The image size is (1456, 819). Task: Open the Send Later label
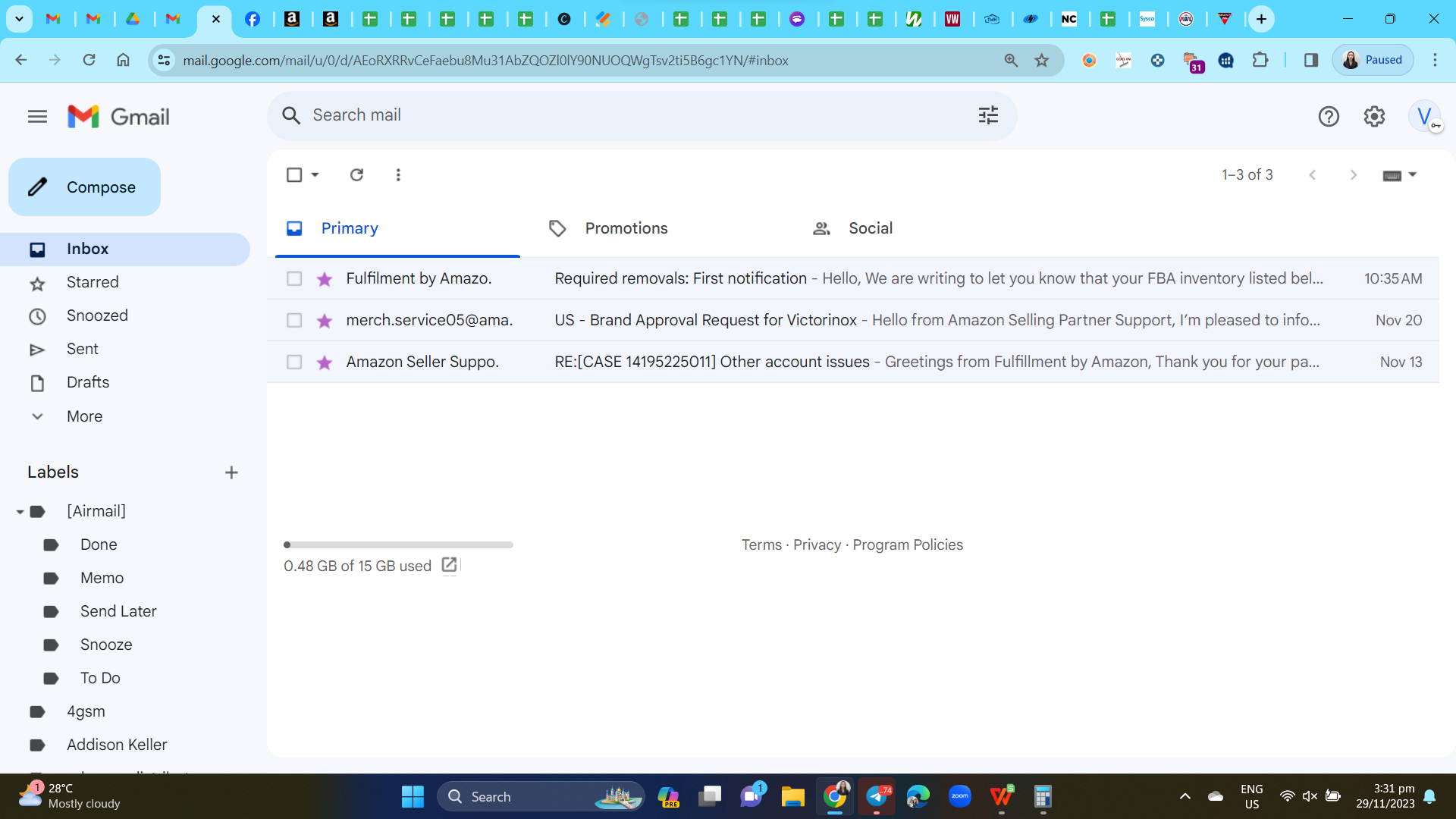pos(118,612)
